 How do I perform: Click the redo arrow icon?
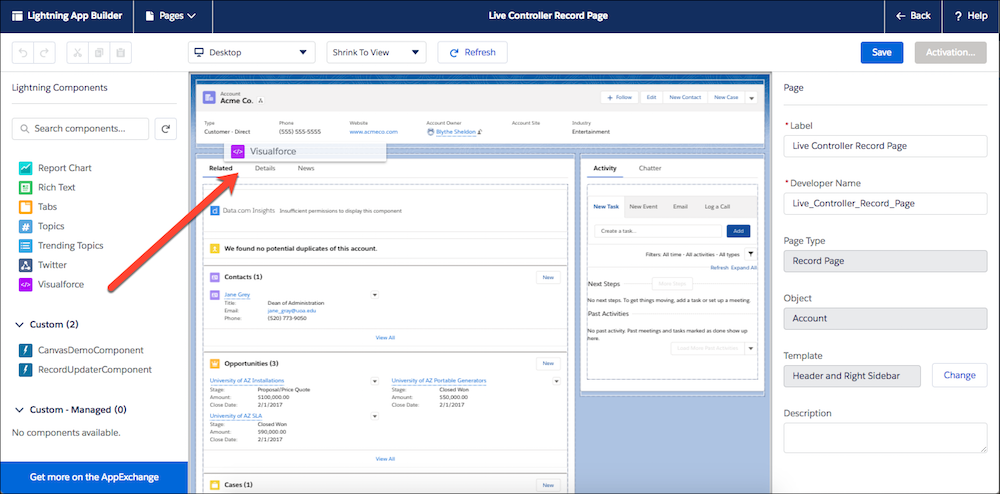pos(44,53)
